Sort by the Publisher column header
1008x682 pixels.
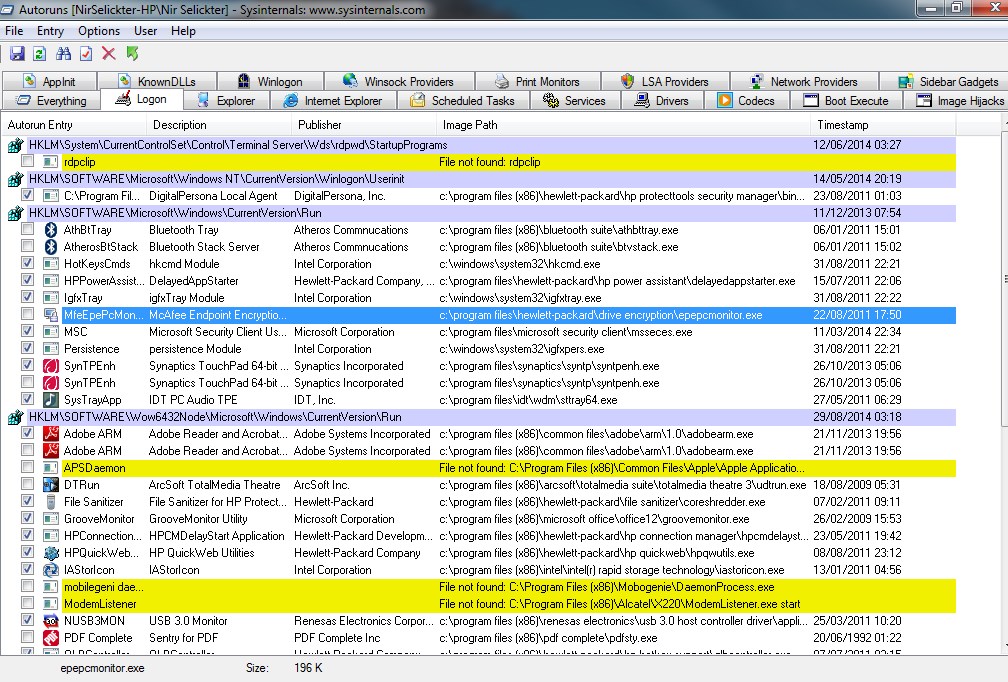(x=364, y=125)
